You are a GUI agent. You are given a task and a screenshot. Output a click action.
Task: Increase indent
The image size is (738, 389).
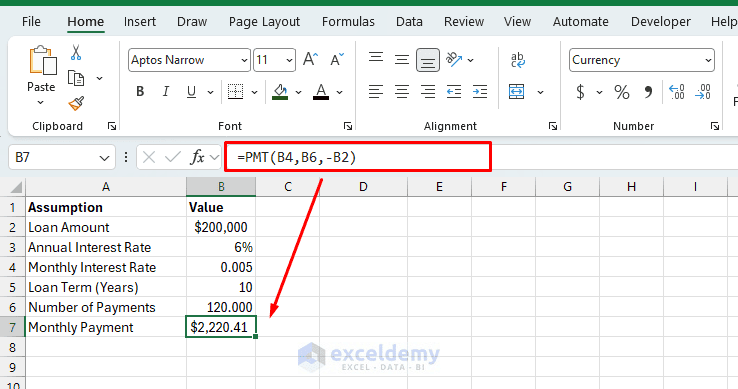480,91
